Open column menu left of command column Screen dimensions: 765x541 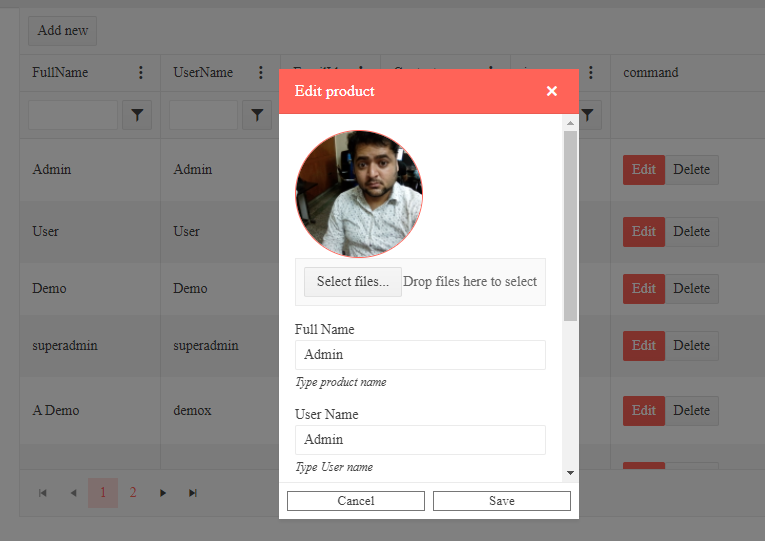590,73
